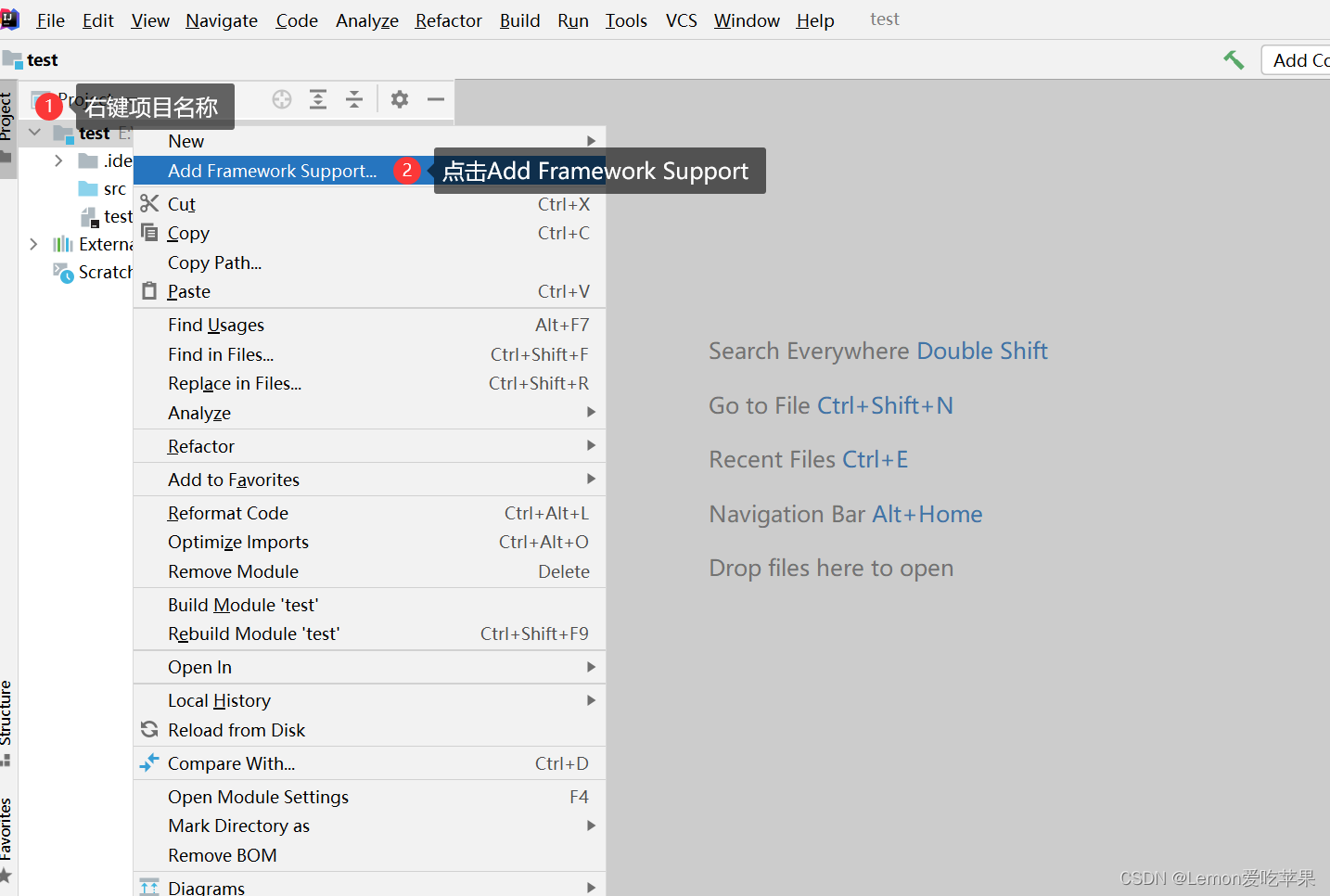Open Project panel settings gear
This screenshot has width=1330, height=896.
[400, 99]
